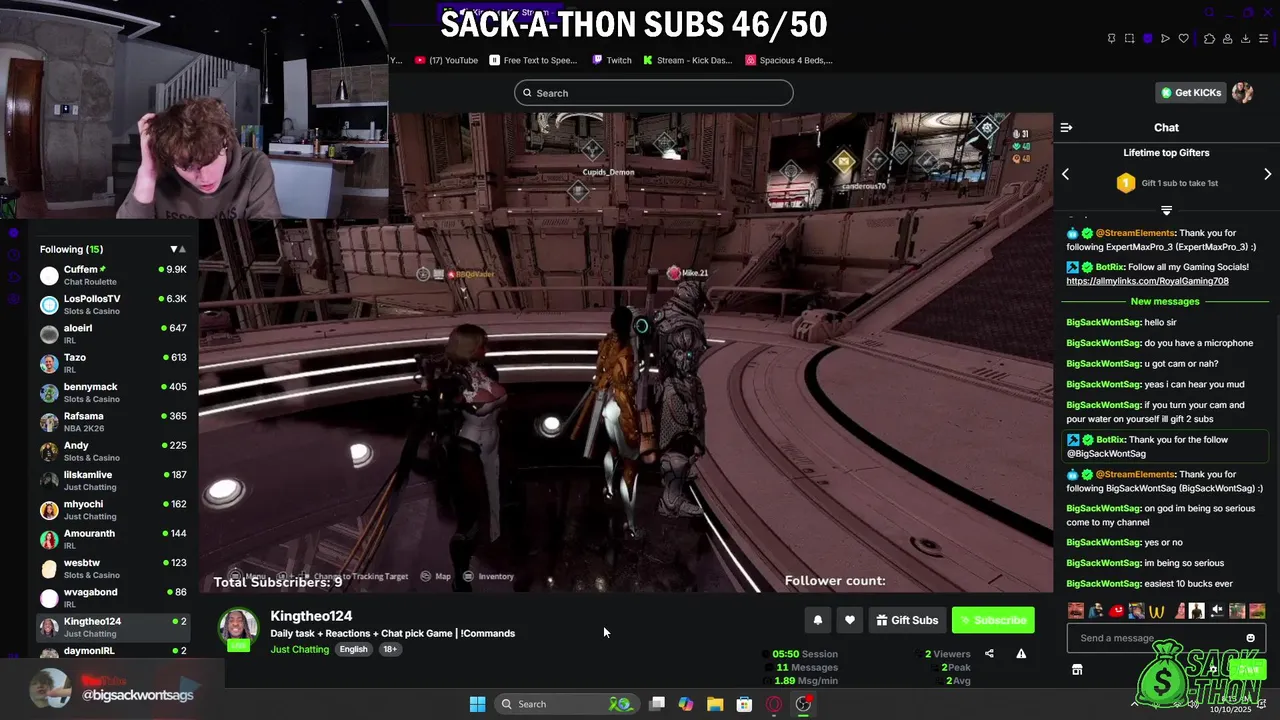The height and width of the screenshot is (720, 1280).
Task: Open the browser easy setup sliders icon
Action: [x=1264, y=39]
